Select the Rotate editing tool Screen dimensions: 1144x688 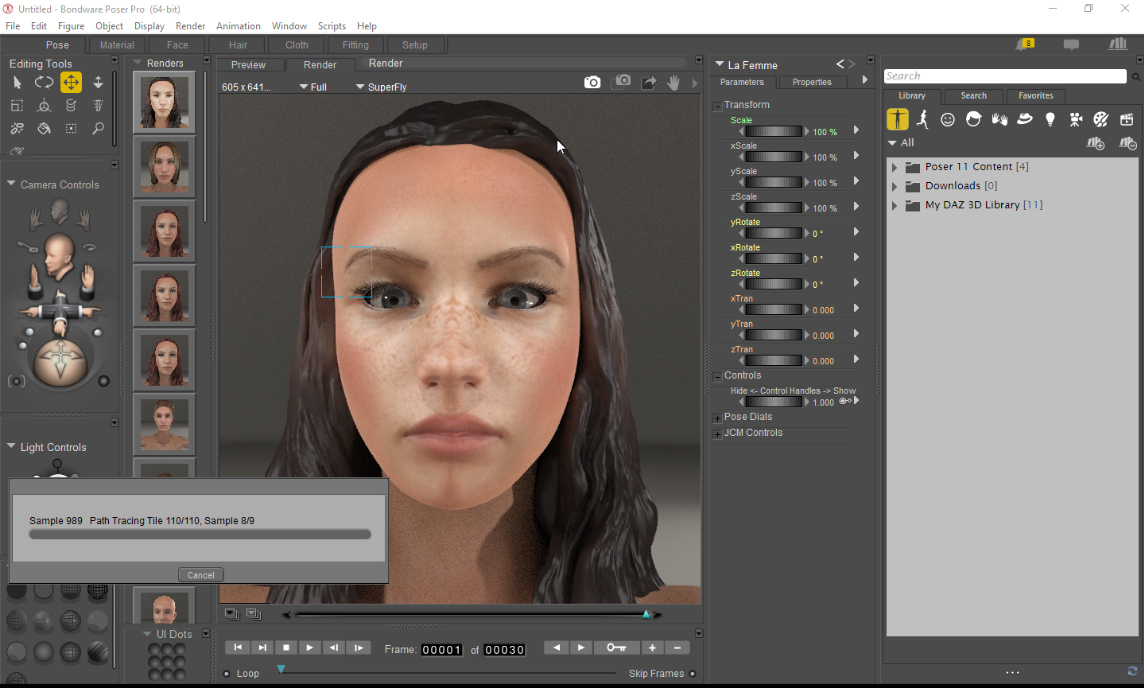coord(44,82)
